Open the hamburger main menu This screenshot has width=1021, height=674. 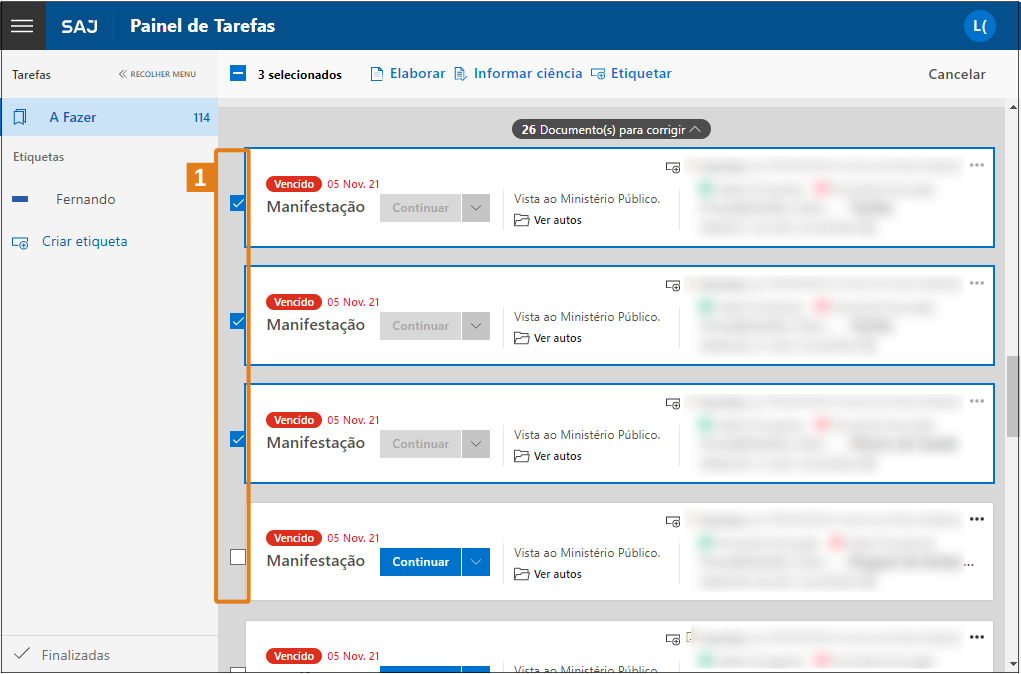pos(22,26)
